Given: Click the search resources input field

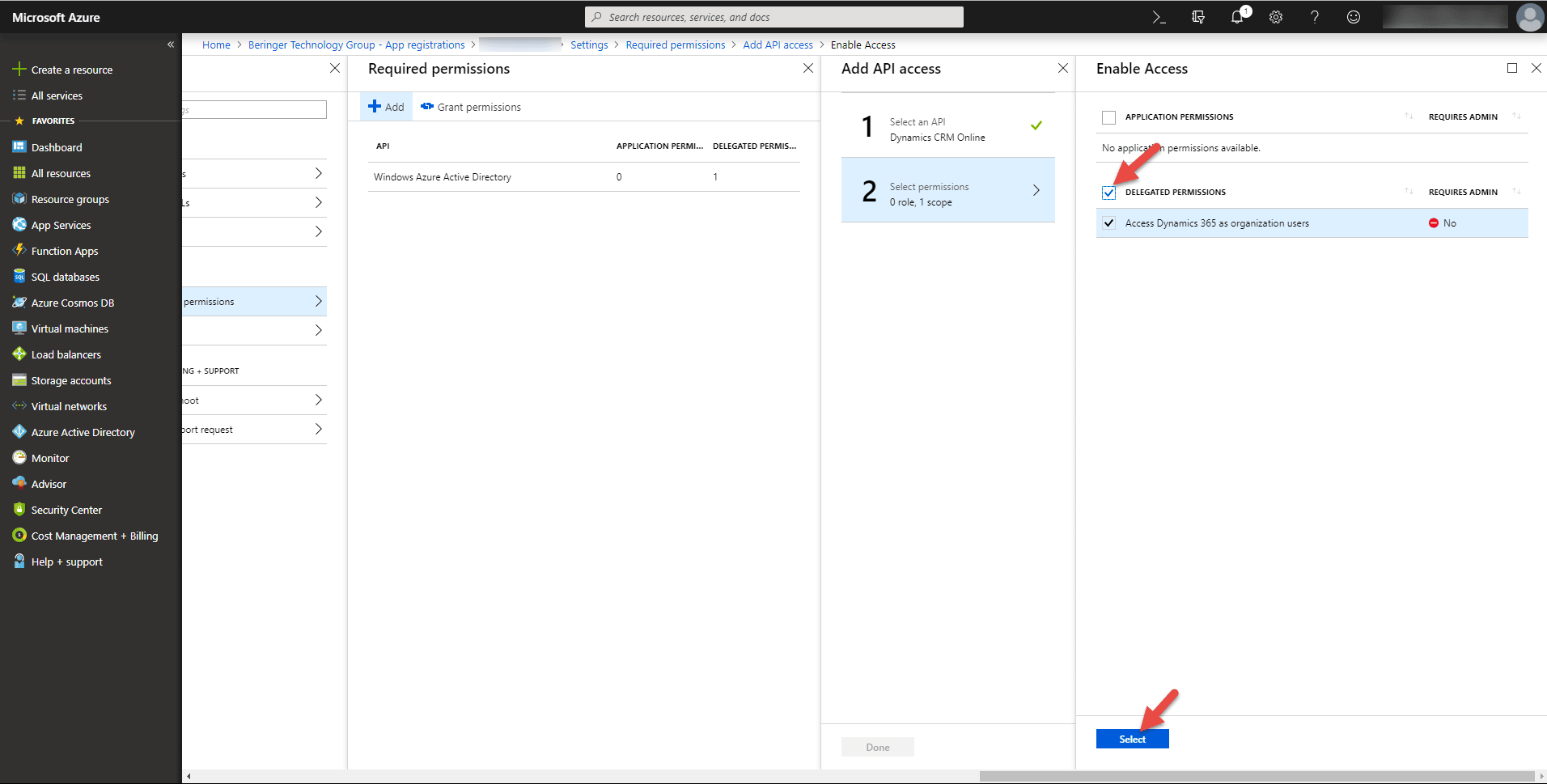Looking at the screenshot, I should (x=774, y=17).
